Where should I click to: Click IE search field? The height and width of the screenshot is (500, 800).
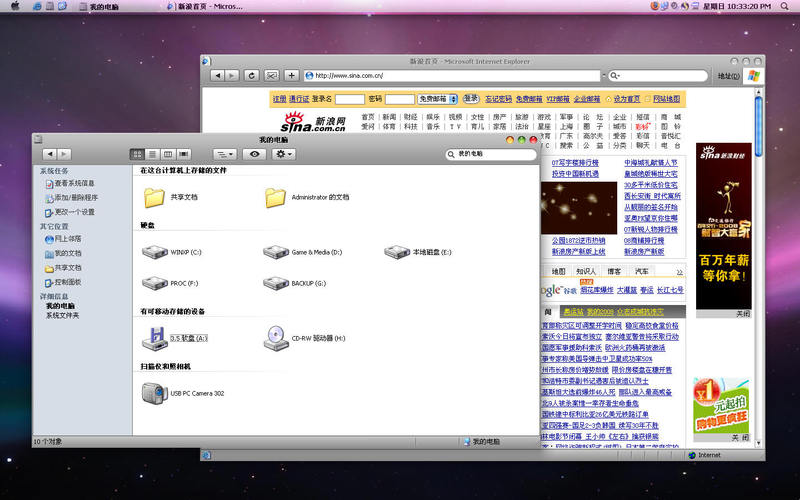coord(658,76)
